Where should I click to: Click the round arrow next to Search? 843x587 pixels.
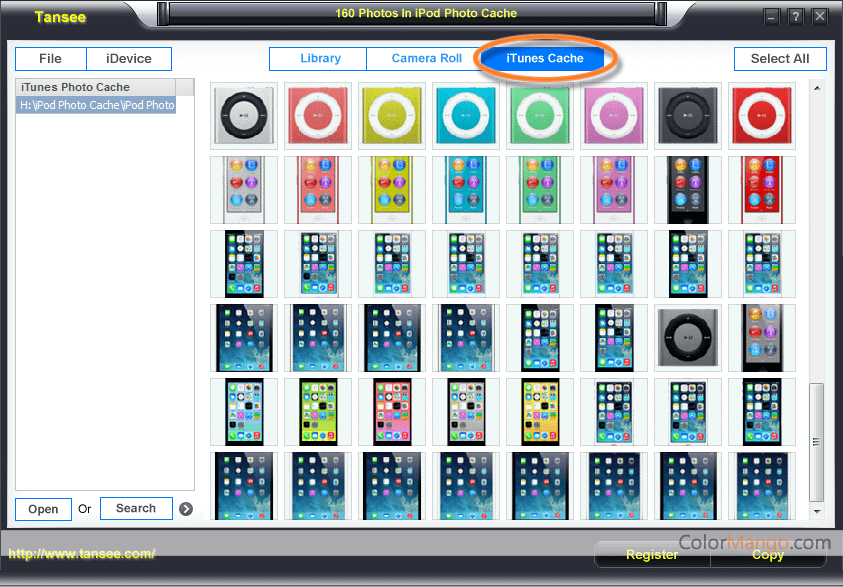pos(186,509)
